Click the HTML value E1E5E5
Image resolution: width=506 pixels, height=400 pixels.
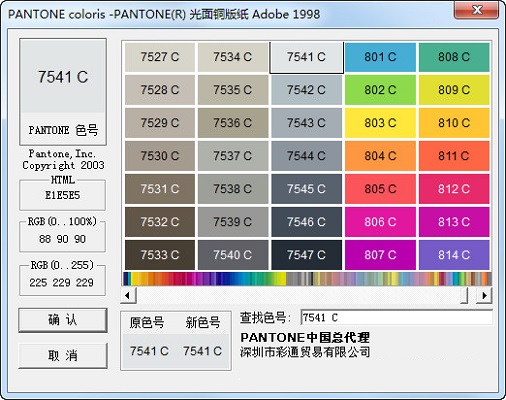(x=63, y=195)
